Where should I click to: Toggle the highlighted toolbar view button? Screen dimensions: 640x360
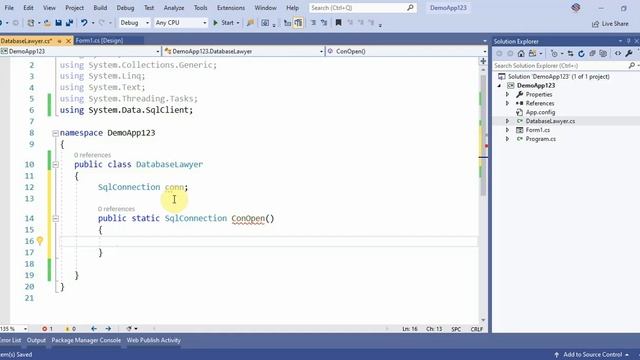pos(298,23)
